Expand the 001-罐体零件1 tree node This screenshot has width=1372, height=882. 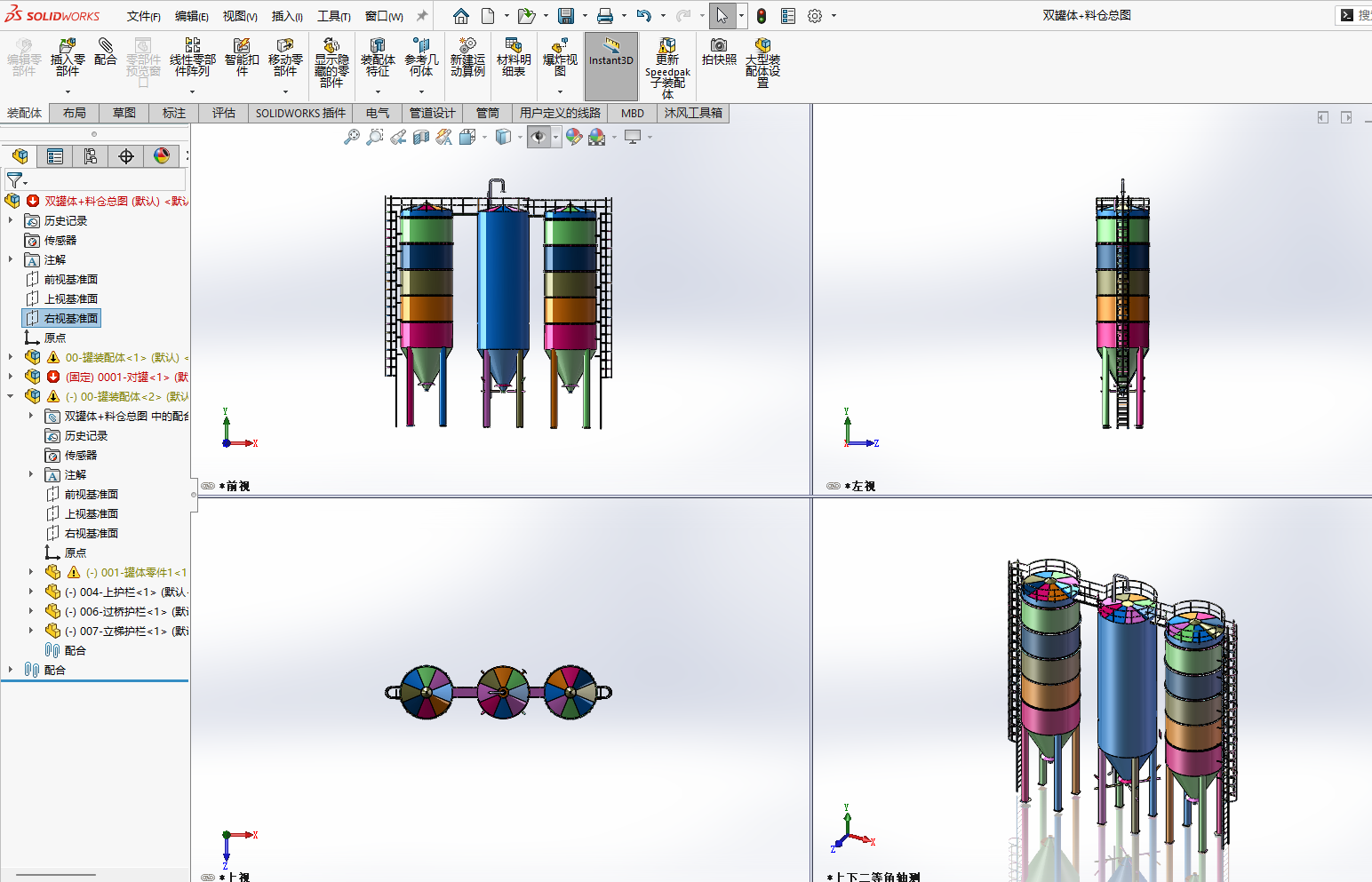click(x=31, y=572)
